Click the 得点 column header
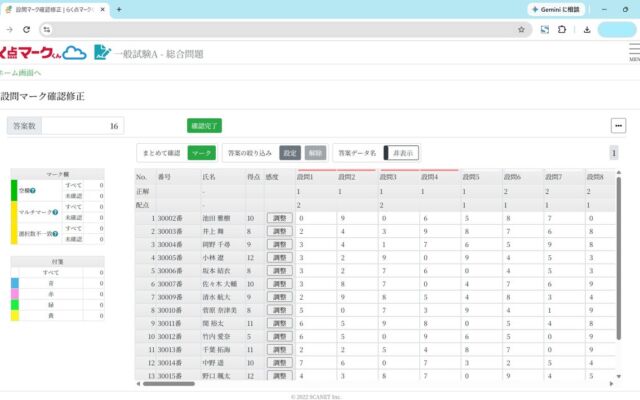This screenshot has width=640, height=400. pos(254,177)
